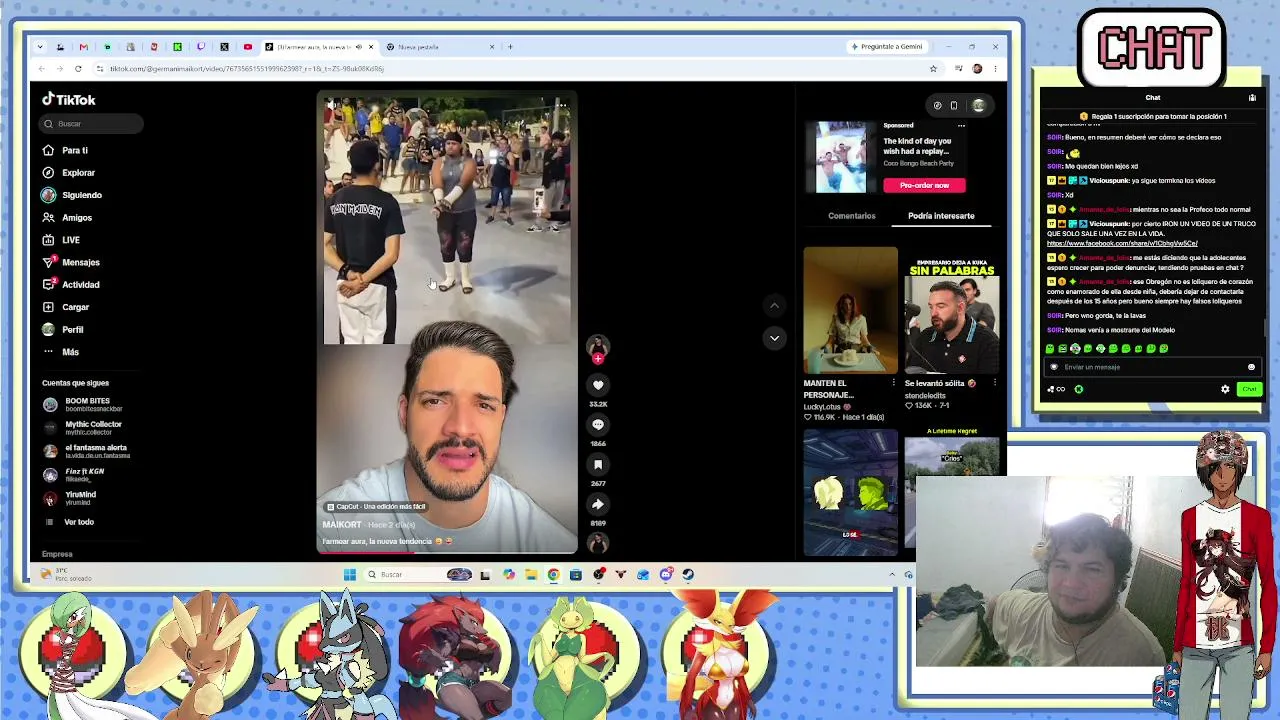Open options for Se levantó sólita video

coord(995,383)
